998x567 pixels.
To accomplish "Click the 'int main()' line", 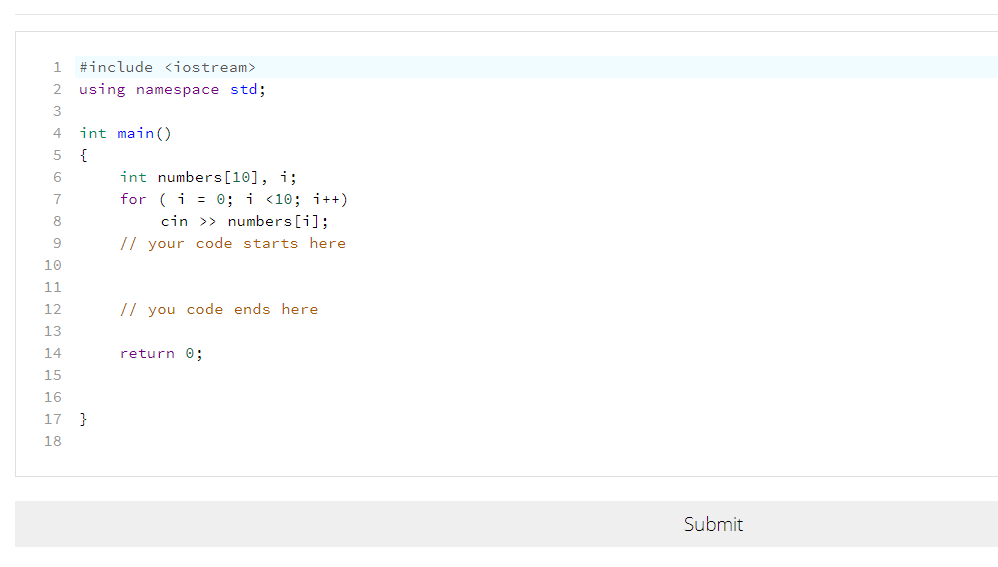I will coord(125,134).
